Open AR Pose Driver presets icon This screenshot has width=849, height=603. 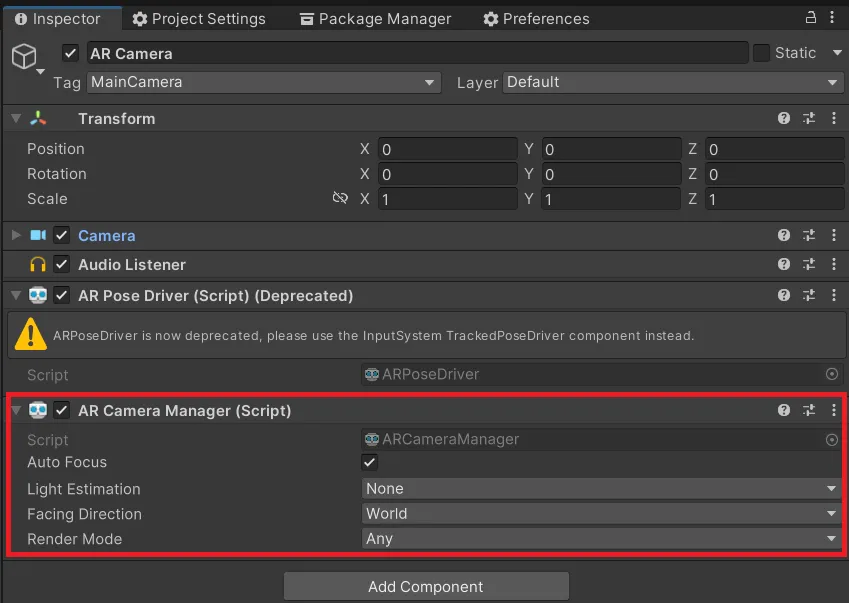coord(809,296)
